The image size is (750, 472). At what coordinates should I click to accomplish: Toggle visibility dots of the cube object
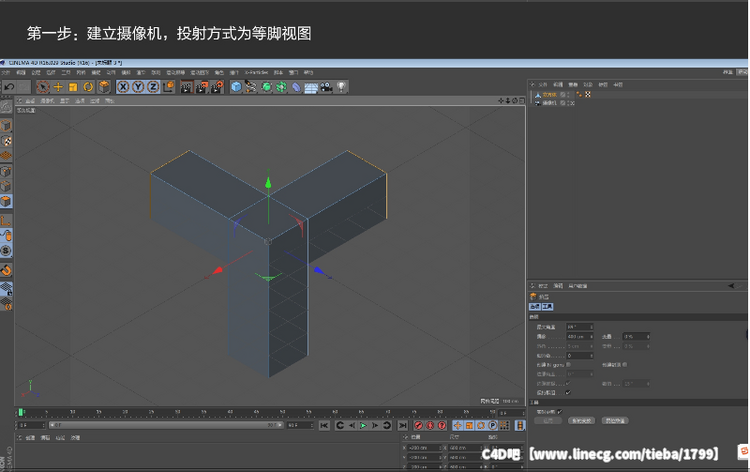click(568, 95)
